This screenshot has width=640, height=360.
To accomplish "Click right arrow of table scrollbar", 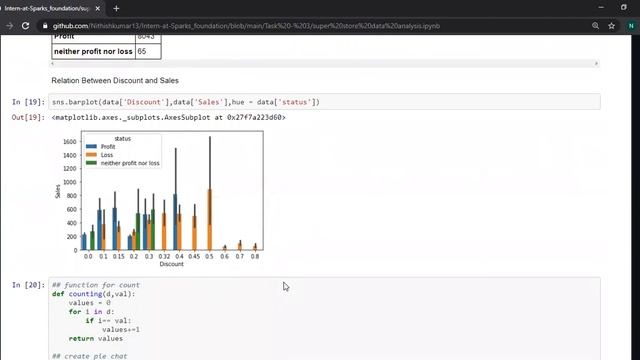I will point(596,64).
